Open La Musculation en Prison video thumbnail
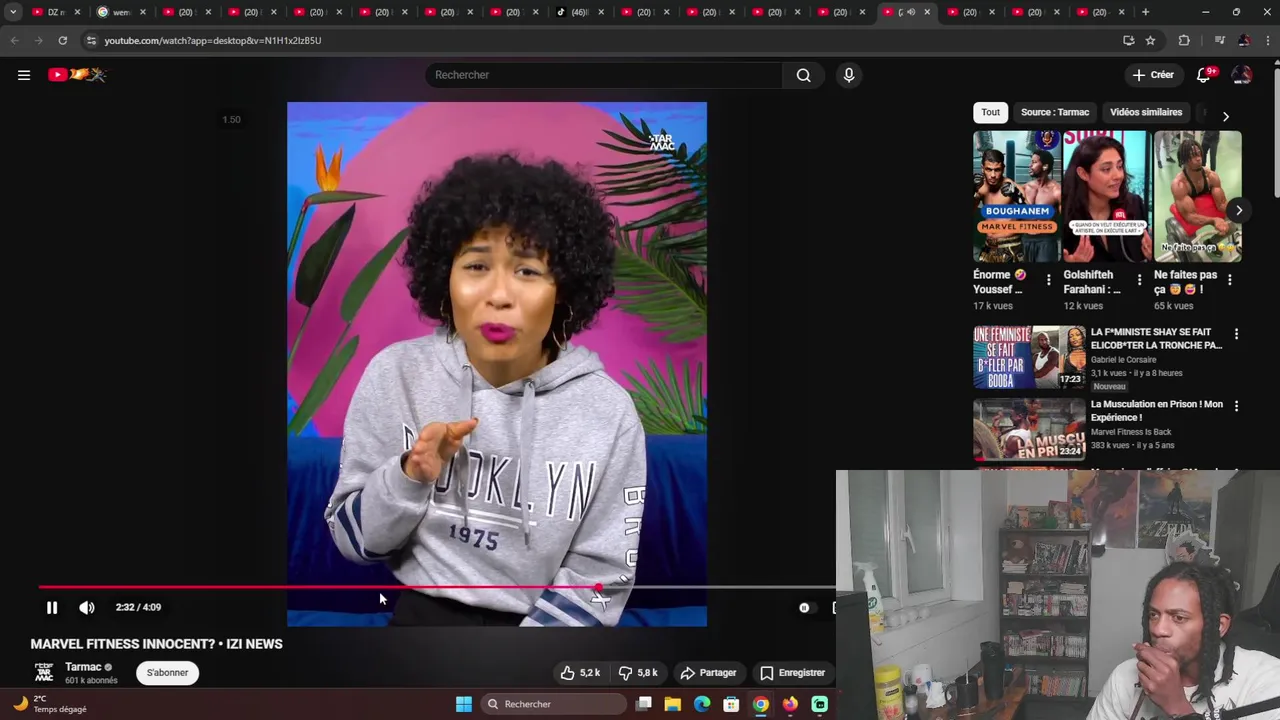 pos(1029,429)
